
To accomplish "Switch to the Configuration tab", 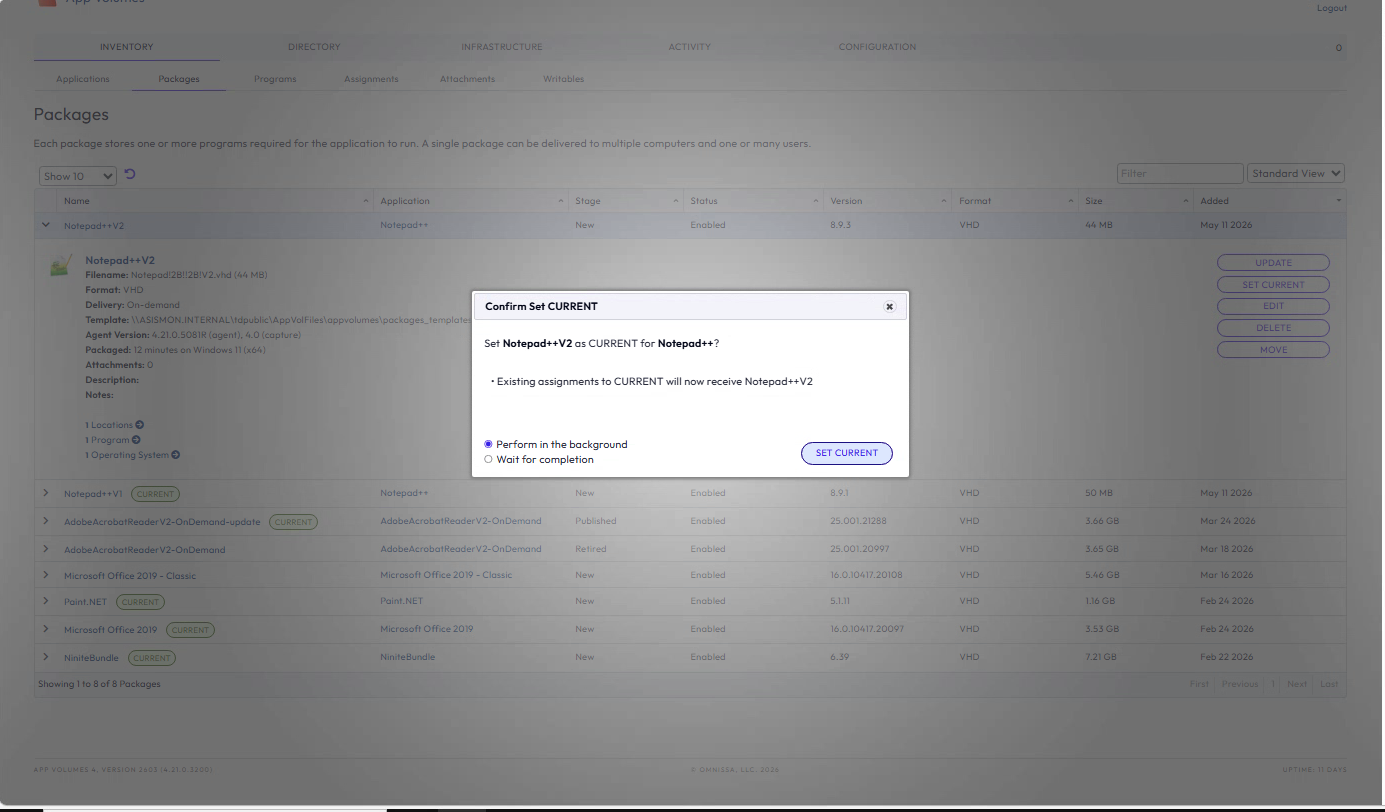I will click(877, 47).
